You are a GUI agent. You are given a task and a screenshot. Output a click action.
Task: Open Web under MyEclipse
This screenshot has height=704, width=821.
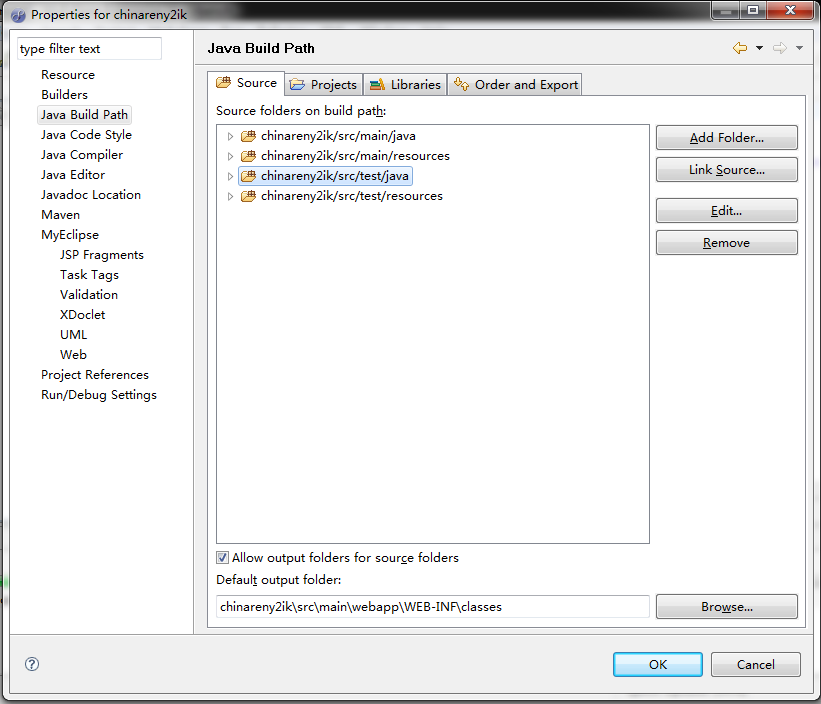tap(73, 355)
